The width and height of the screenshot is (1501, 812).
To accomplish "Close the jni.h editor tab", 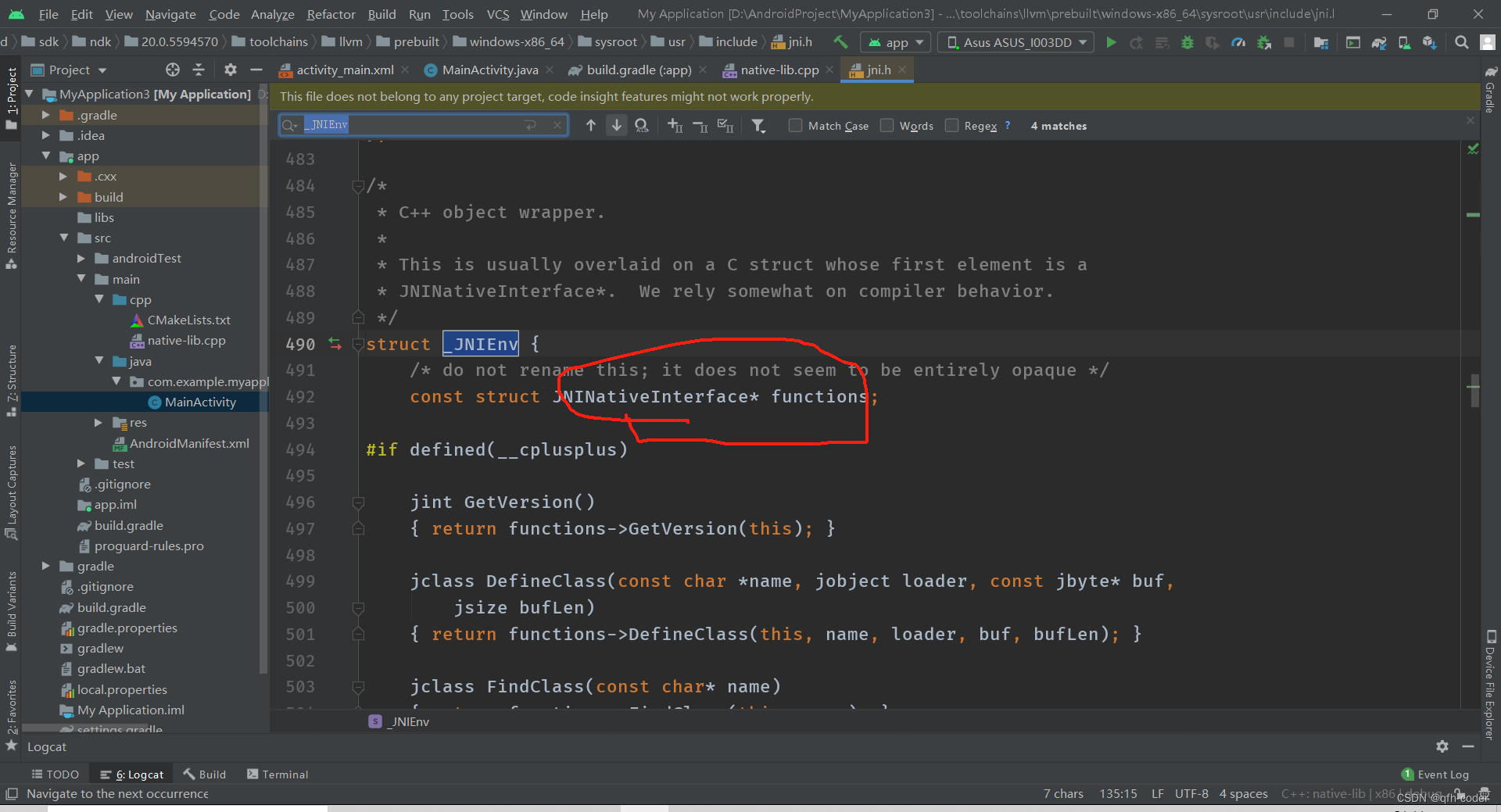I will point(902,70).
